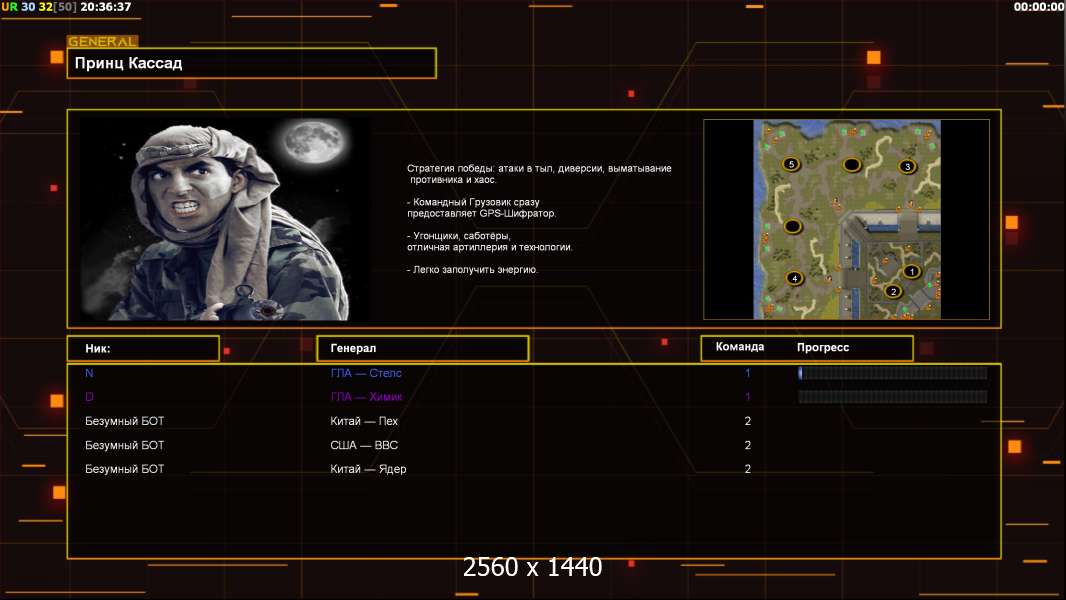
Task: Click the empty marker on map's left side
Action: [793, 227]
